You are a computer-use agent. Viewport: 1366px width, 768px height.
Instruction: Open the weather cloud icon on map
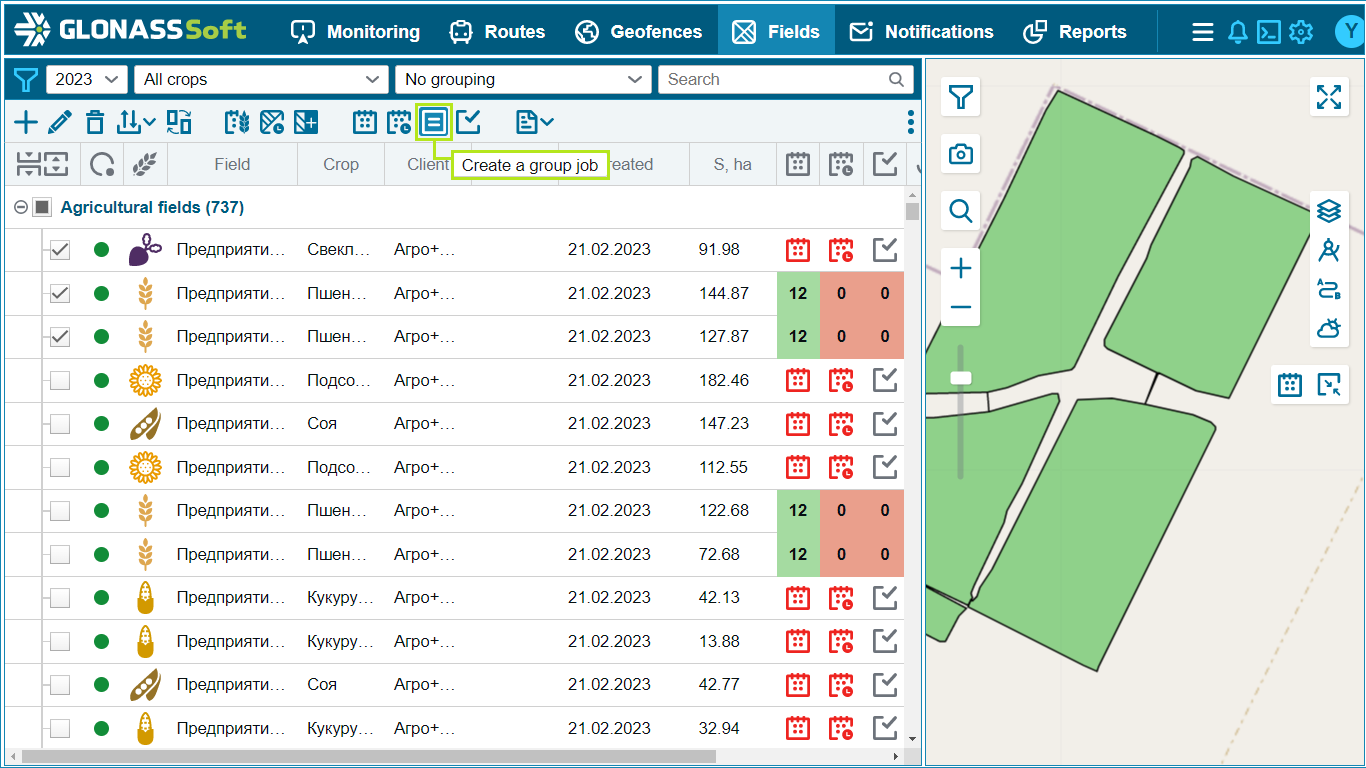click(x=1328, y=328)
